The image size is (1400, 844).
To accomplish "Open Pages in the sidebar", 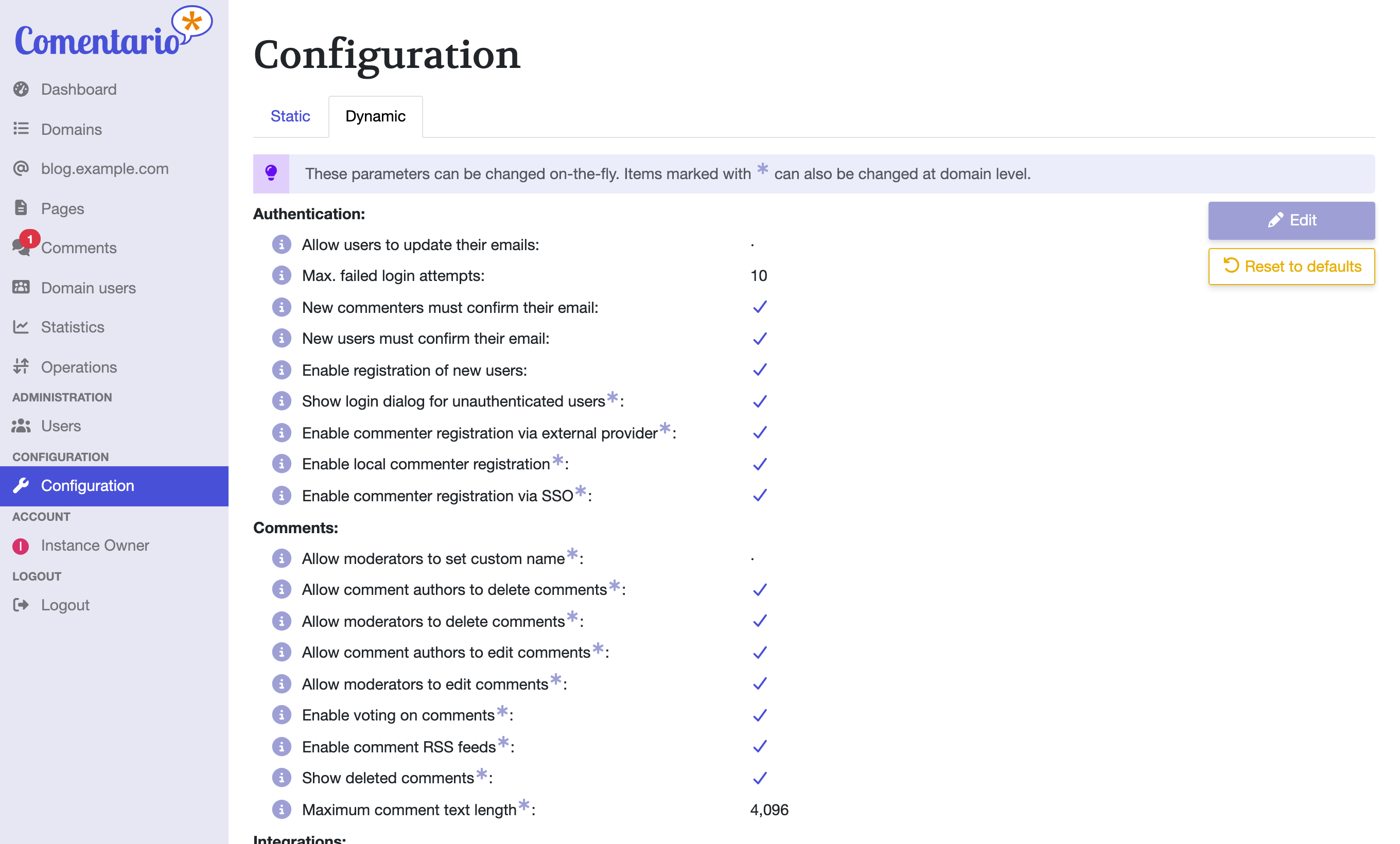I will 114,208.
